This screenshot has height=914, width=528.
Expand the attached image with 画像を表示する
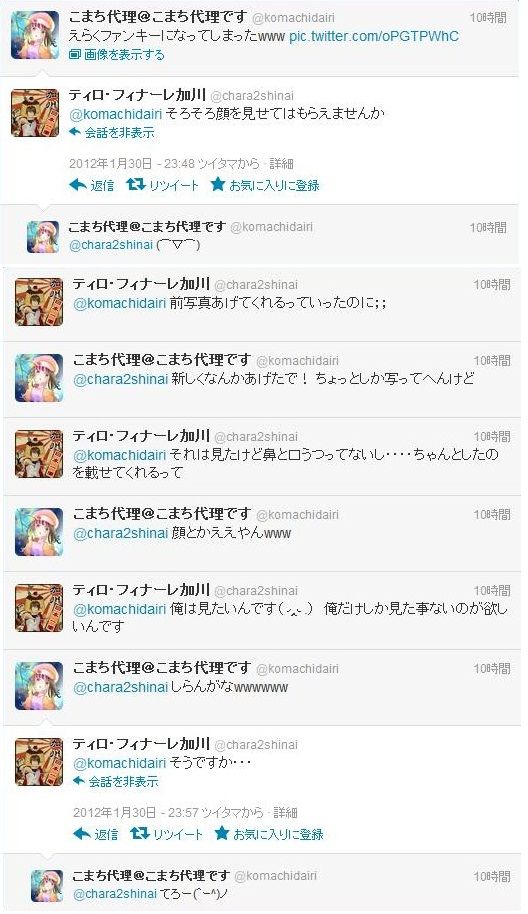pos(124,55)
